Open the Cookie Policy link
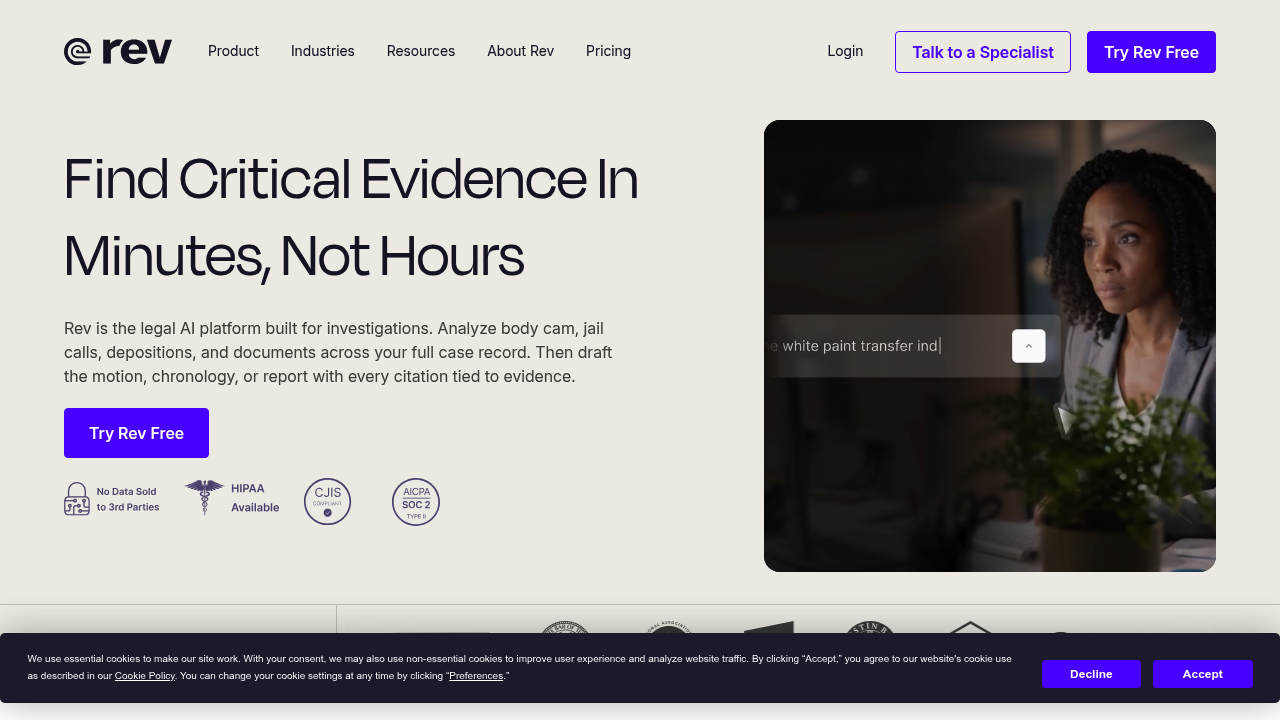Screen dimensions: 1280x720 (x=145, y=676)
